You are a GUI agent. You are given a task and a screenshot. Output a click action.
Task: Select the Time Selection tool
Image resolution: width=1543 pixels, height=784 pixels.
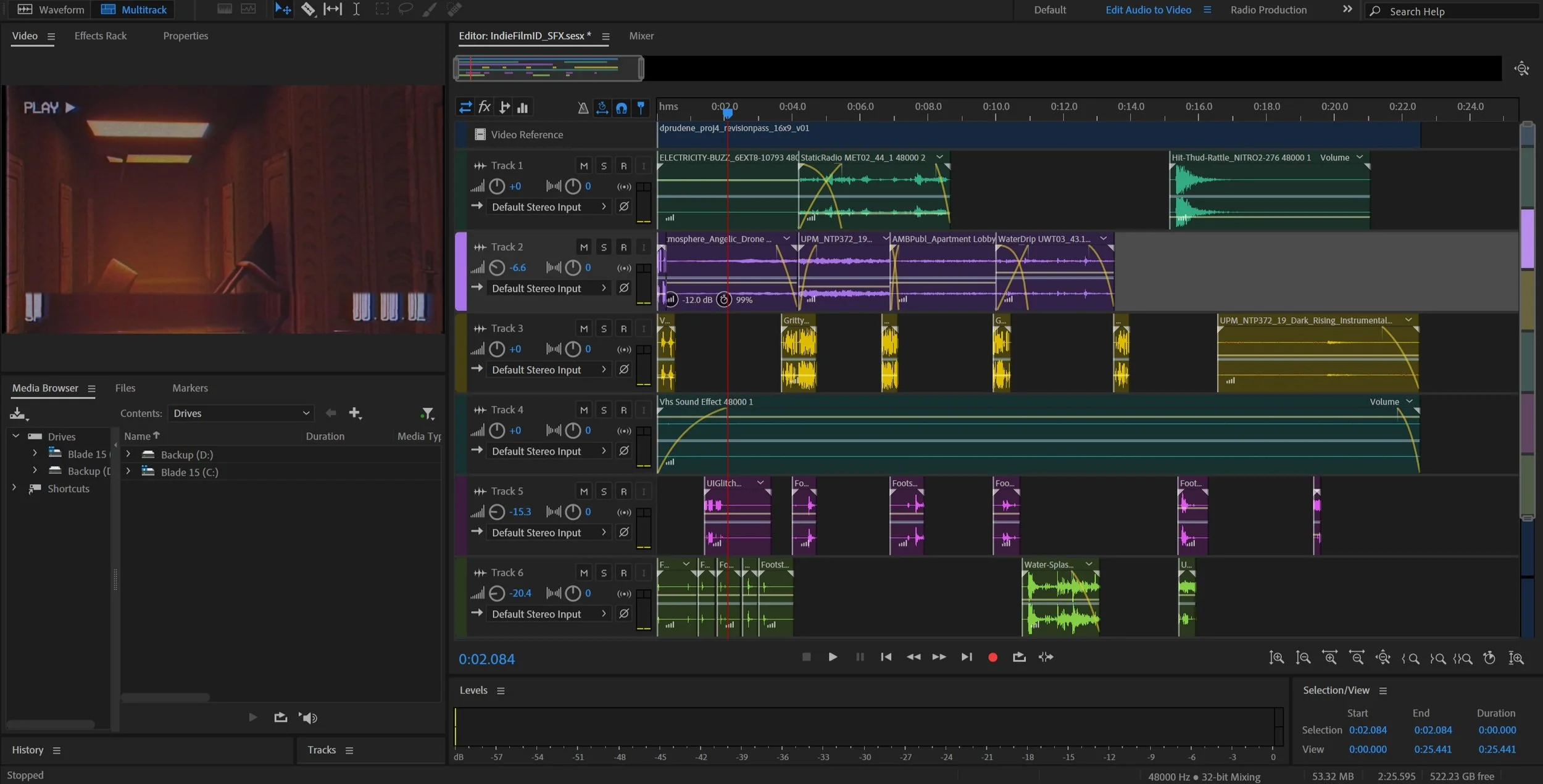pos(357,9)
